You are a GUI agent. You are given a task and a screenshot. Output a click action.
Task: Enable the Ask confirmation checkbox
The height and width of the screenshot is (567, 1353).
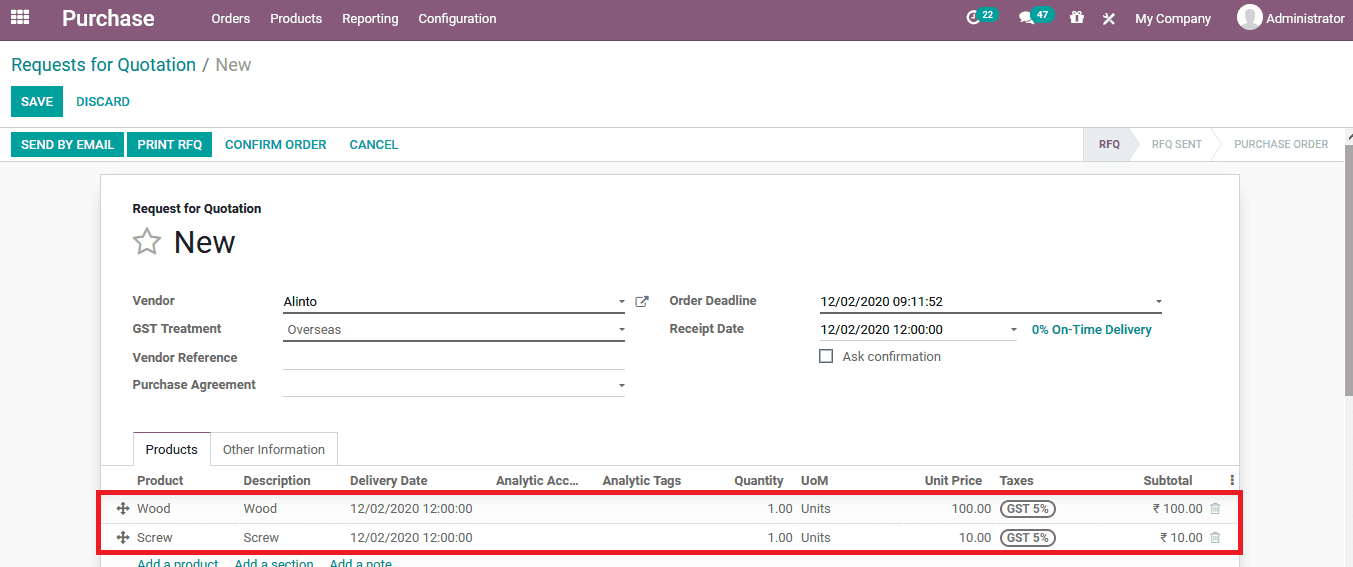[x=826, y=356]
